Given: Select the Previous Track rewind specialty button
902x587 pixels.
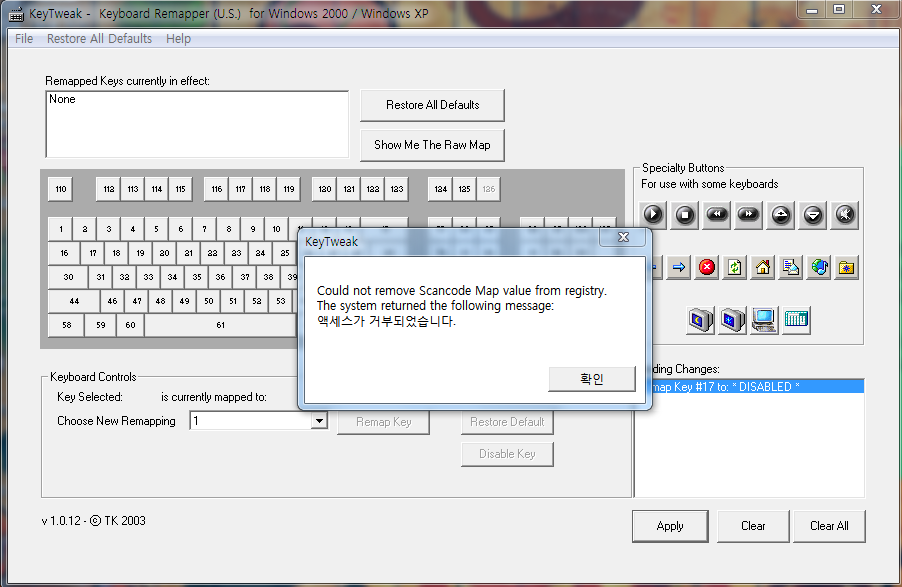Looking at the screenshot, I should [717, 215].
